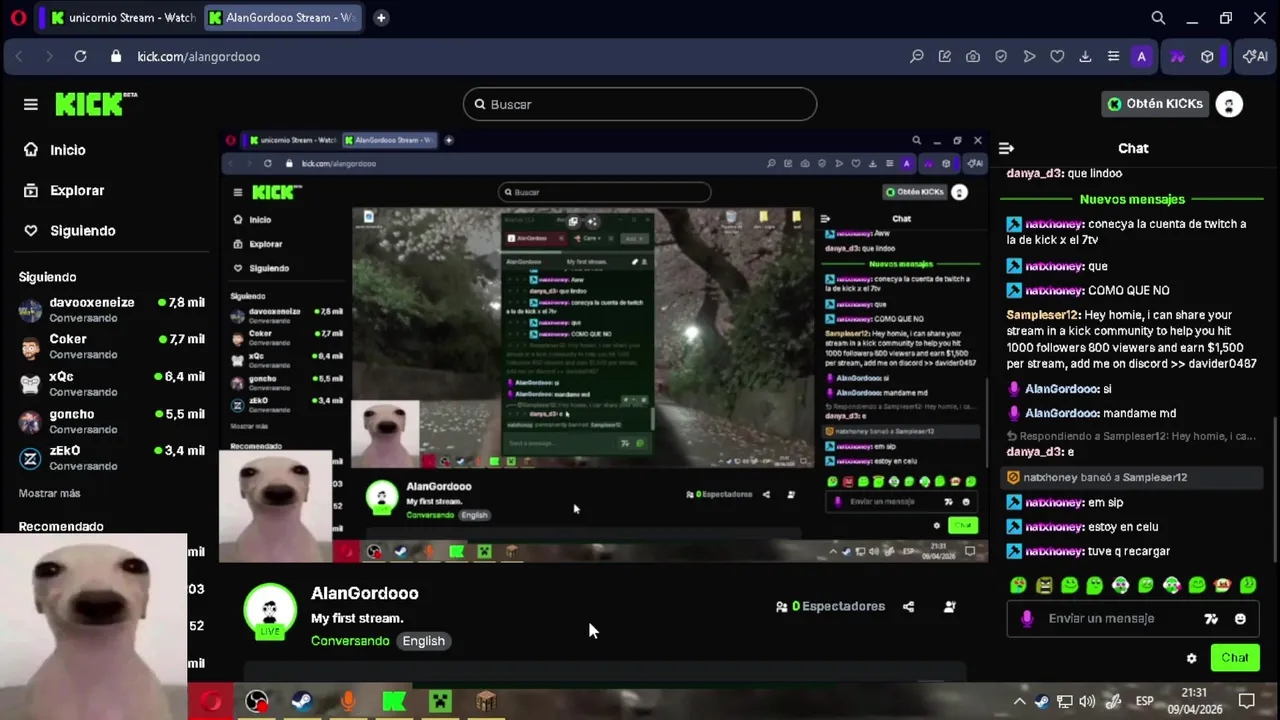Open the Opera AI assistant button
The height and width of the screenshot is (720, 1280).
1255,57
